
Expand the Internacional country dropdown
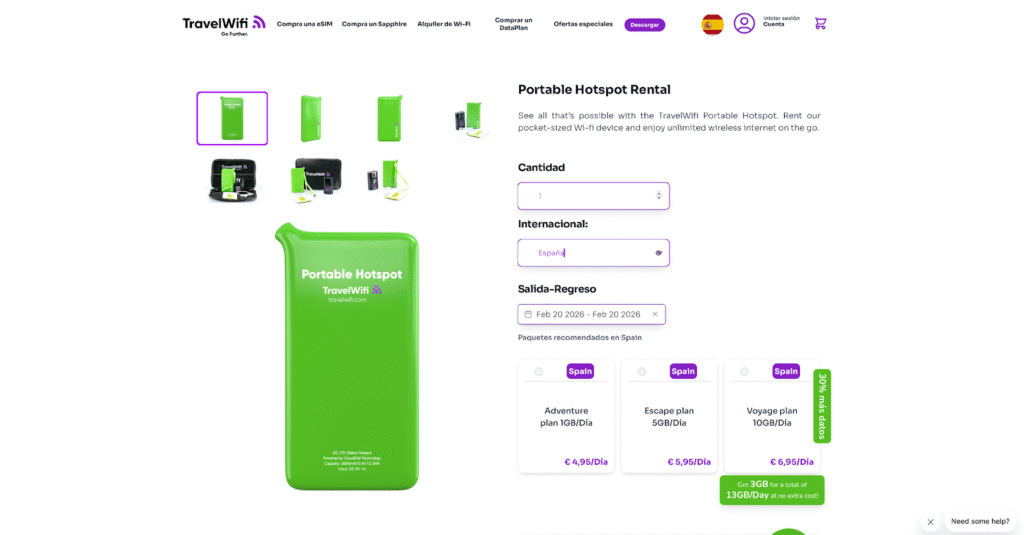[593, 253]
